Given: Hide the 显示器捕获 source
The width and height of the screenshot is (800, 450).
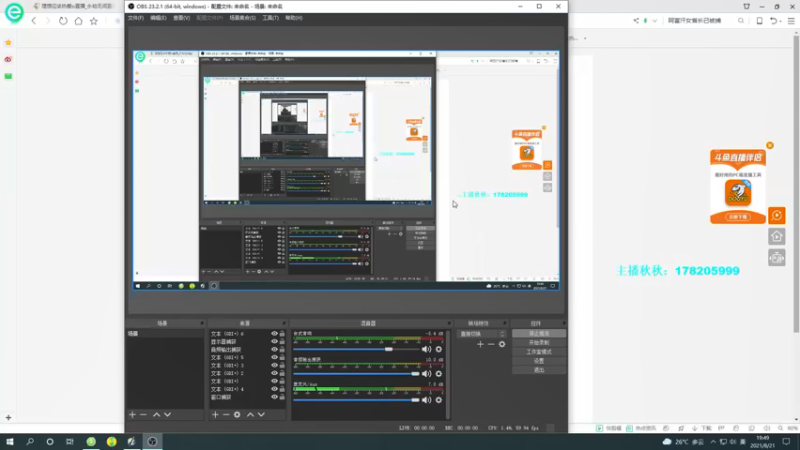Looking at the screenshot, I should [x=274, y=341].
